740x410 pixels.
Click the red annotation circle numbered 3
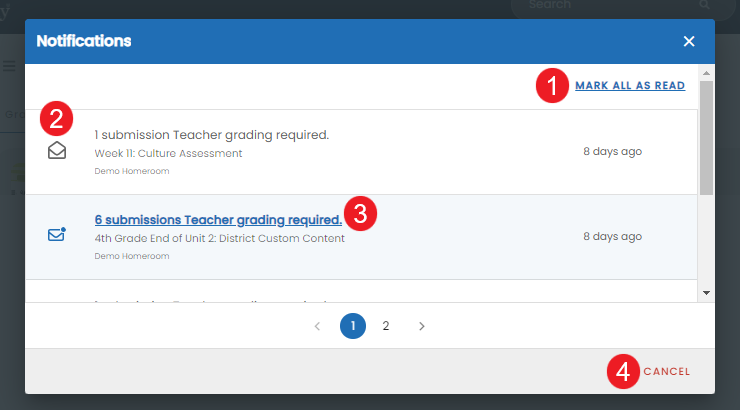[361, 214]
